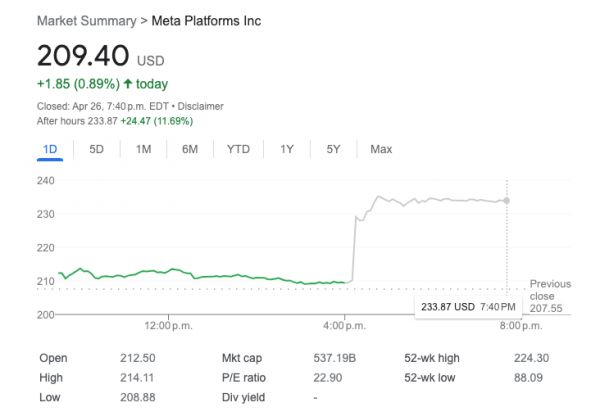Viewport: 600px width, 416px height.
Task: Show the 6M price chart tab
Action: 190,150
